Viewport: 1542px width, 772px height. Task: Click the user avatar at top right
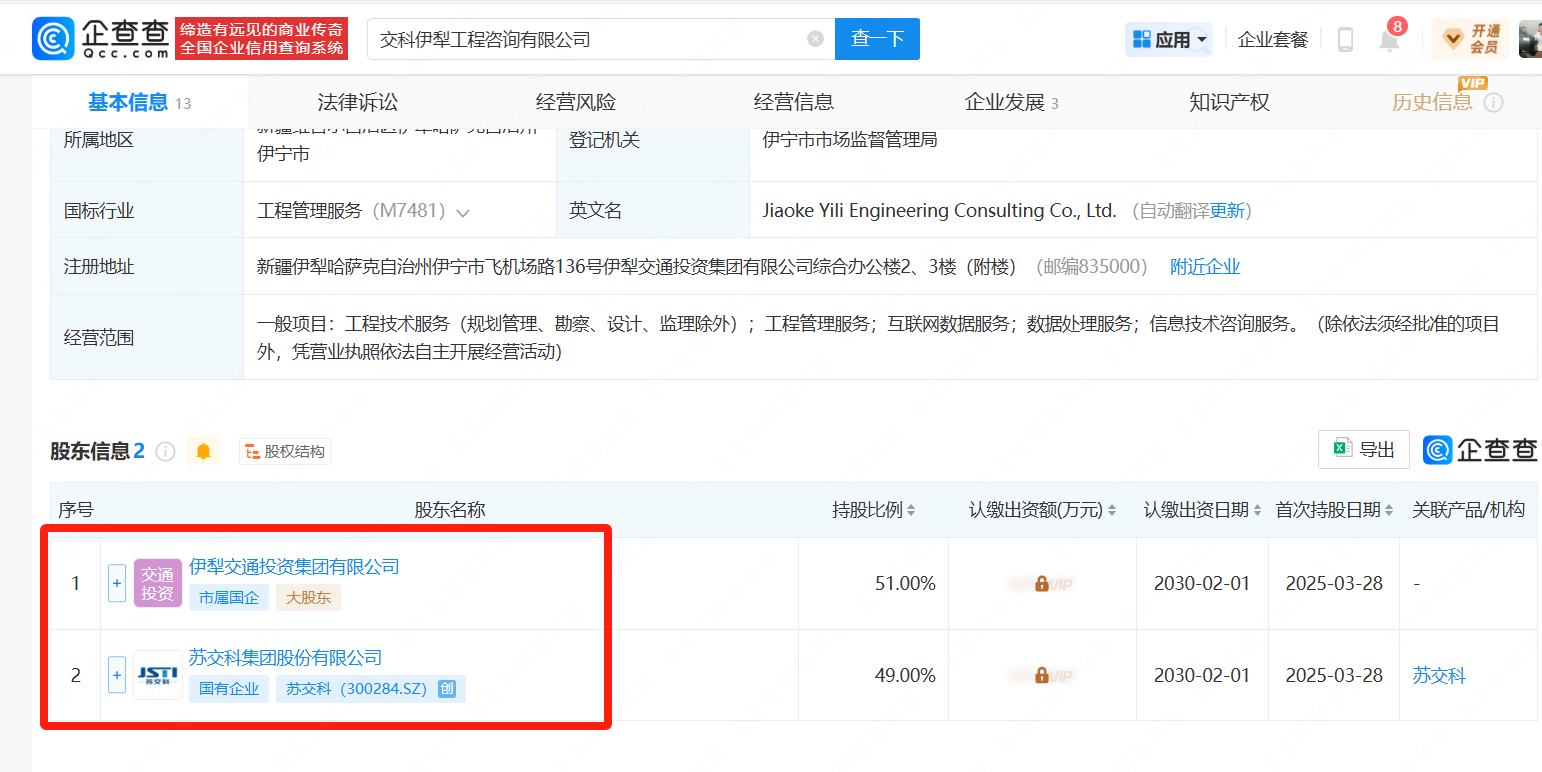pyautogui.click(x=1530, y=39)
